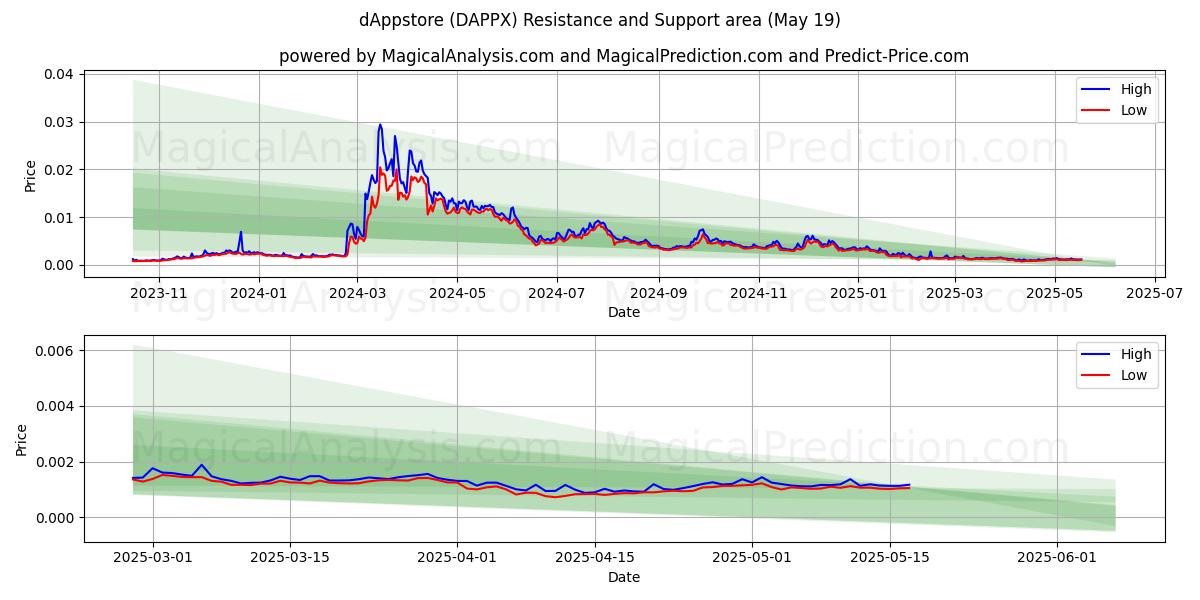Click the "2025-05-01" tick label on the bottom chart
Viewport: 1200px width, 600px height.
pyautogui.click(x=751, y=558)
